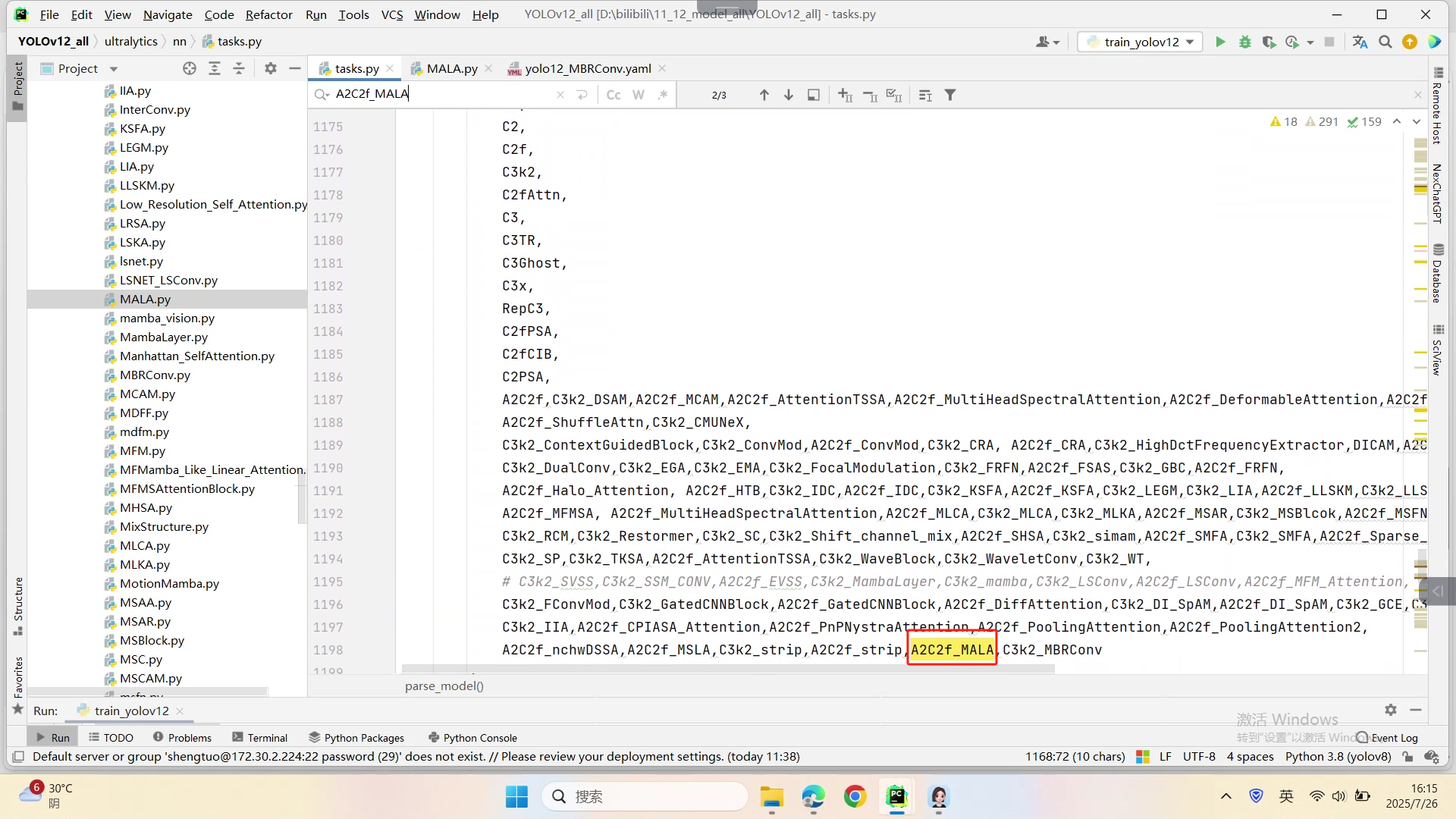Open the profiler dropdown arrow
1456x819 pixels.
[1310, 42]
